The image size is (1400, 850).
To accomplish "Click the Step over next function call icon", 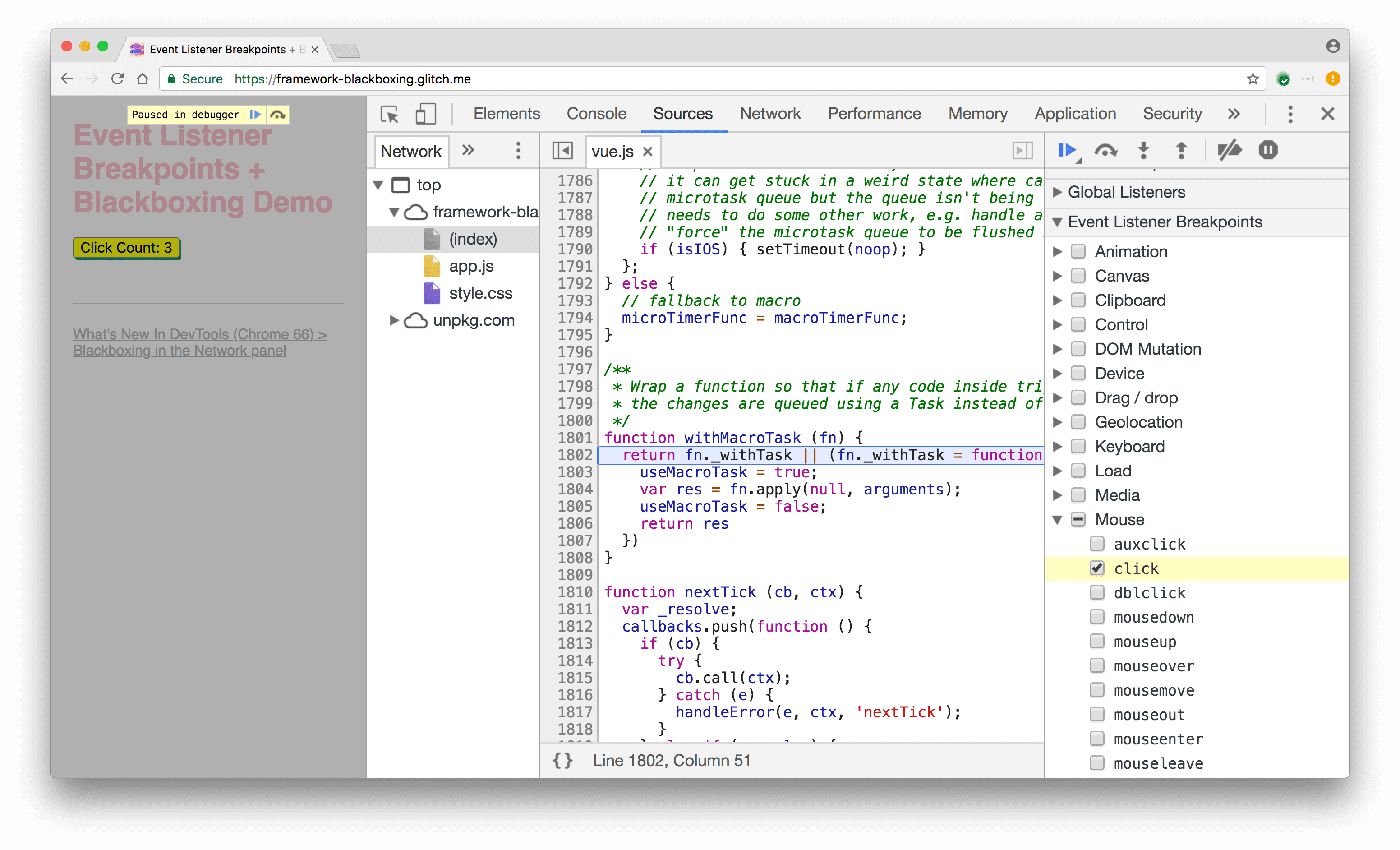I will point(1107,150).
